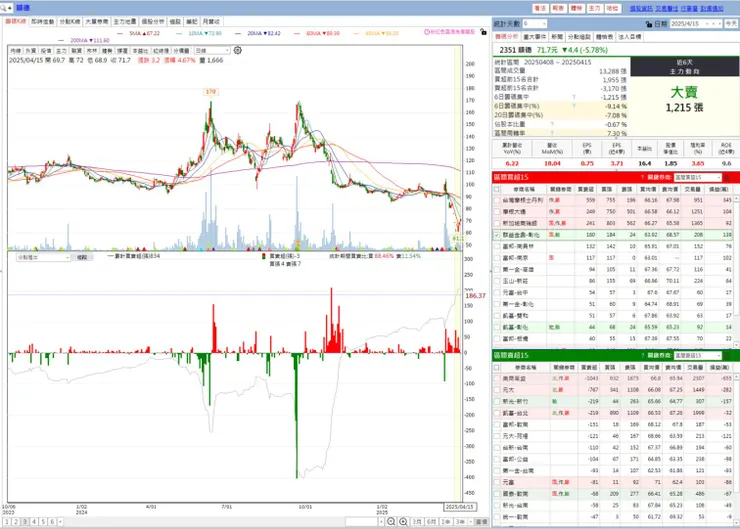Viewport: 740px width, 529px height.
Task: Click the stock search magnifier icon
Action: (x=4, y=8)
